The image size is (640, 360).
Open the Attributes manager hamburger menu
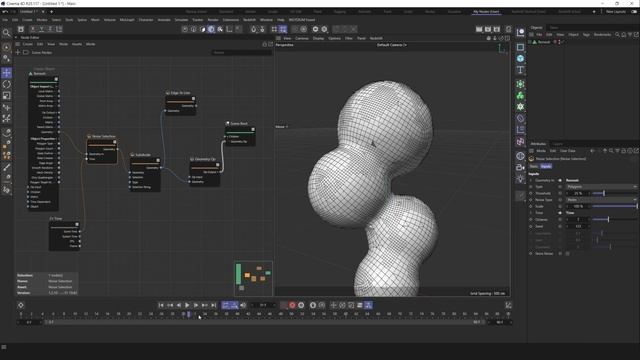pyautogui.click(x=531, y=151)
